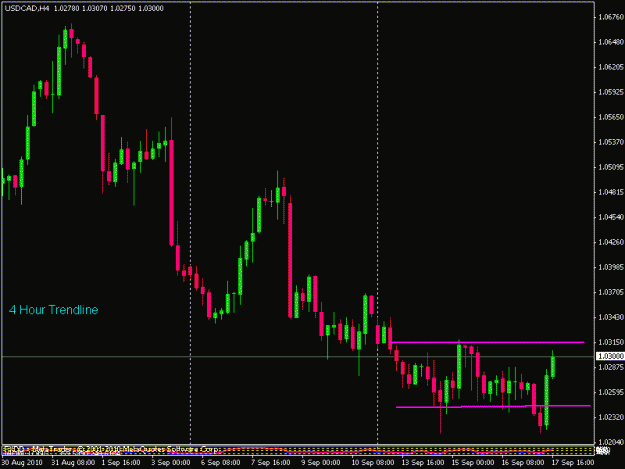Click the 1.05370 price axis label

click(x=610, y=142)
